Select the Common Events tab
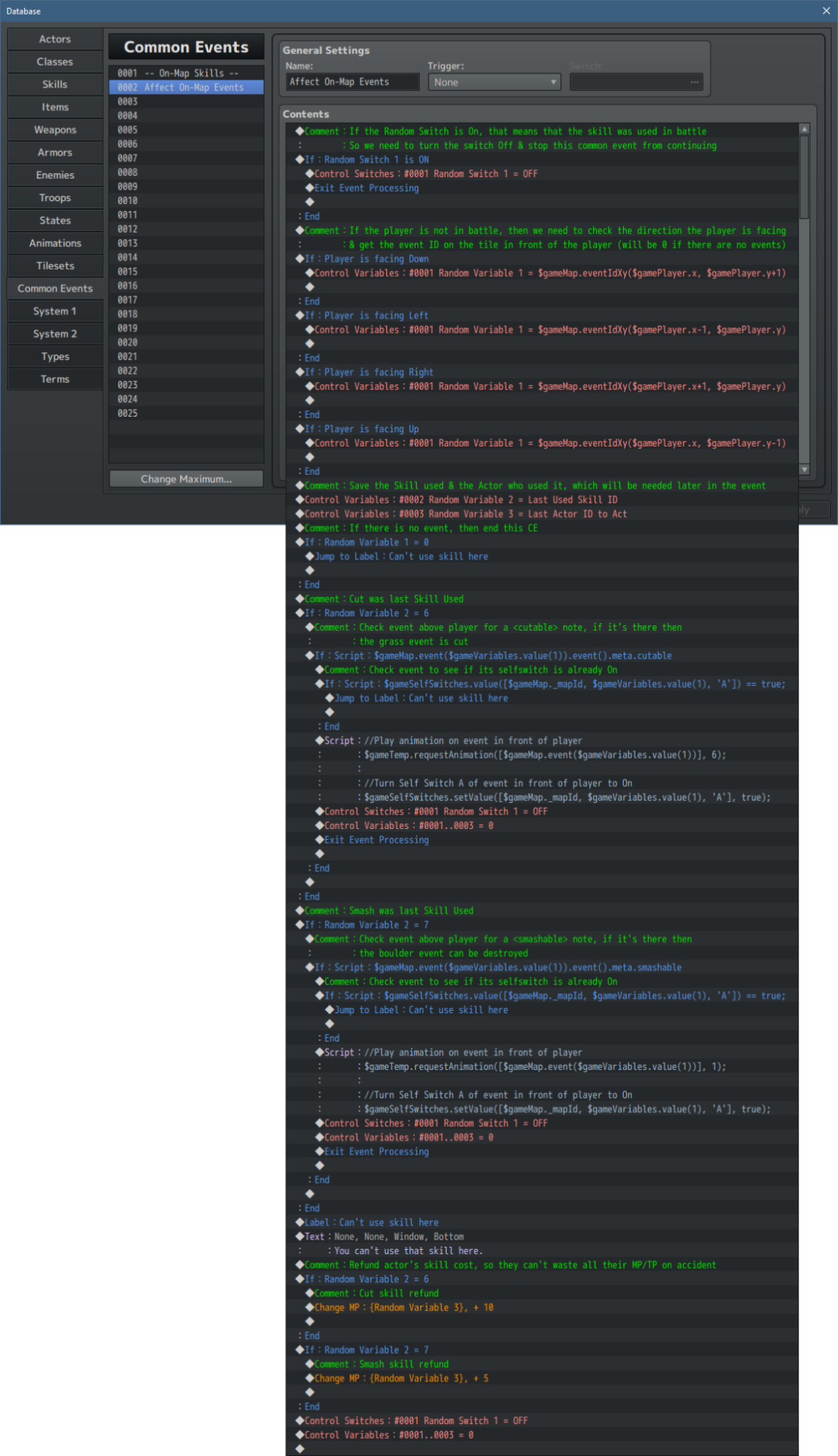 point(55,288)
